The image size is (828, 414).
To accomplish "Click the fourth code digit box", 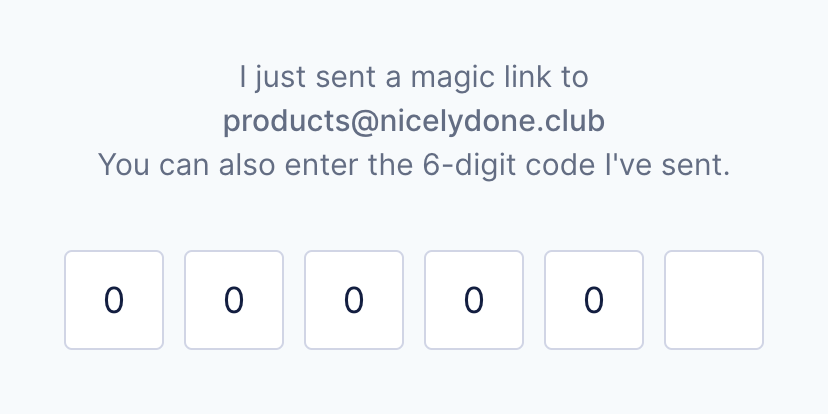I will 474,300.
